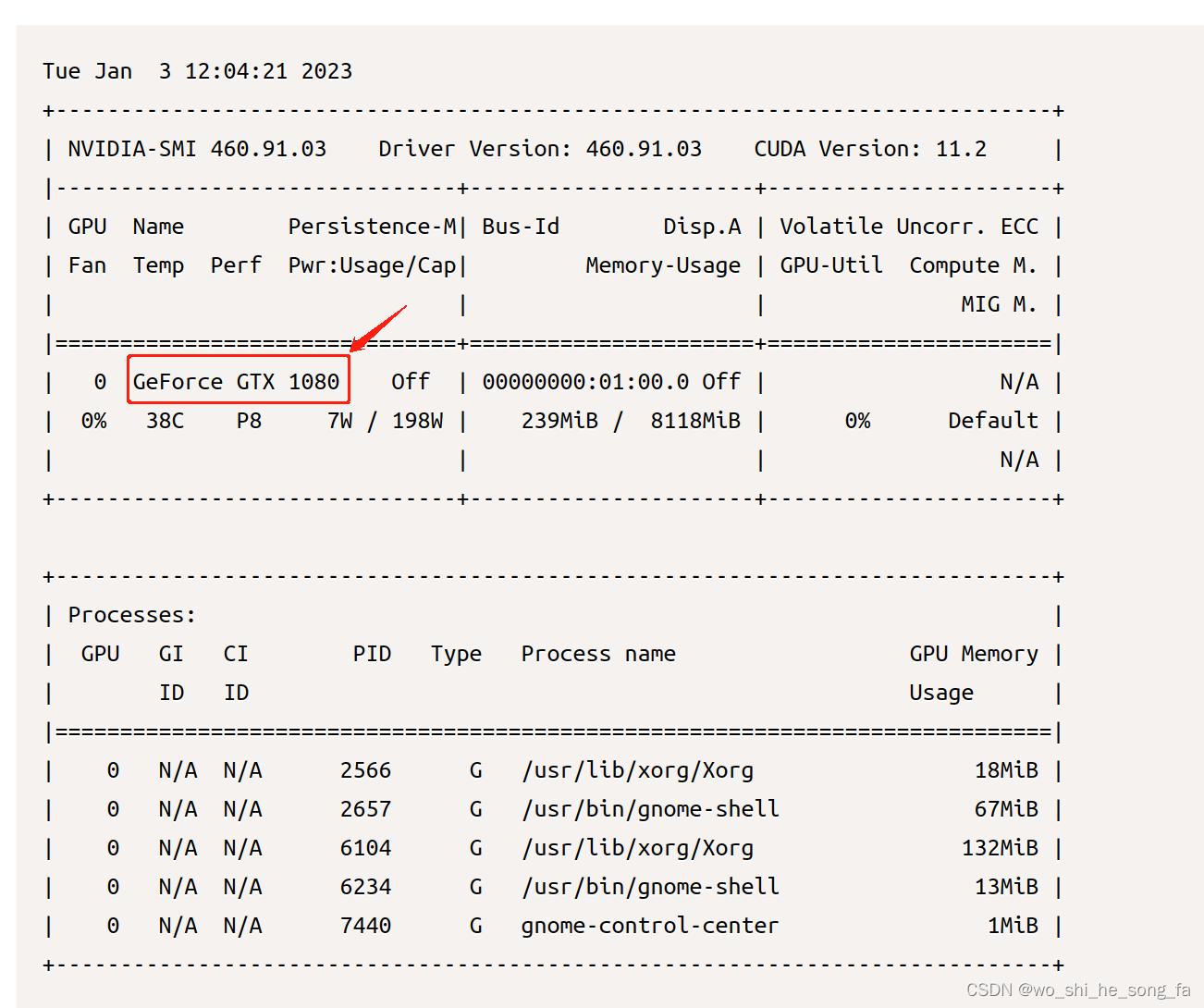Image resolution: width=1204 pixels, height=1008 pixels.
Task: Click the 1MiB memory usage
Action: (1013, 926)
